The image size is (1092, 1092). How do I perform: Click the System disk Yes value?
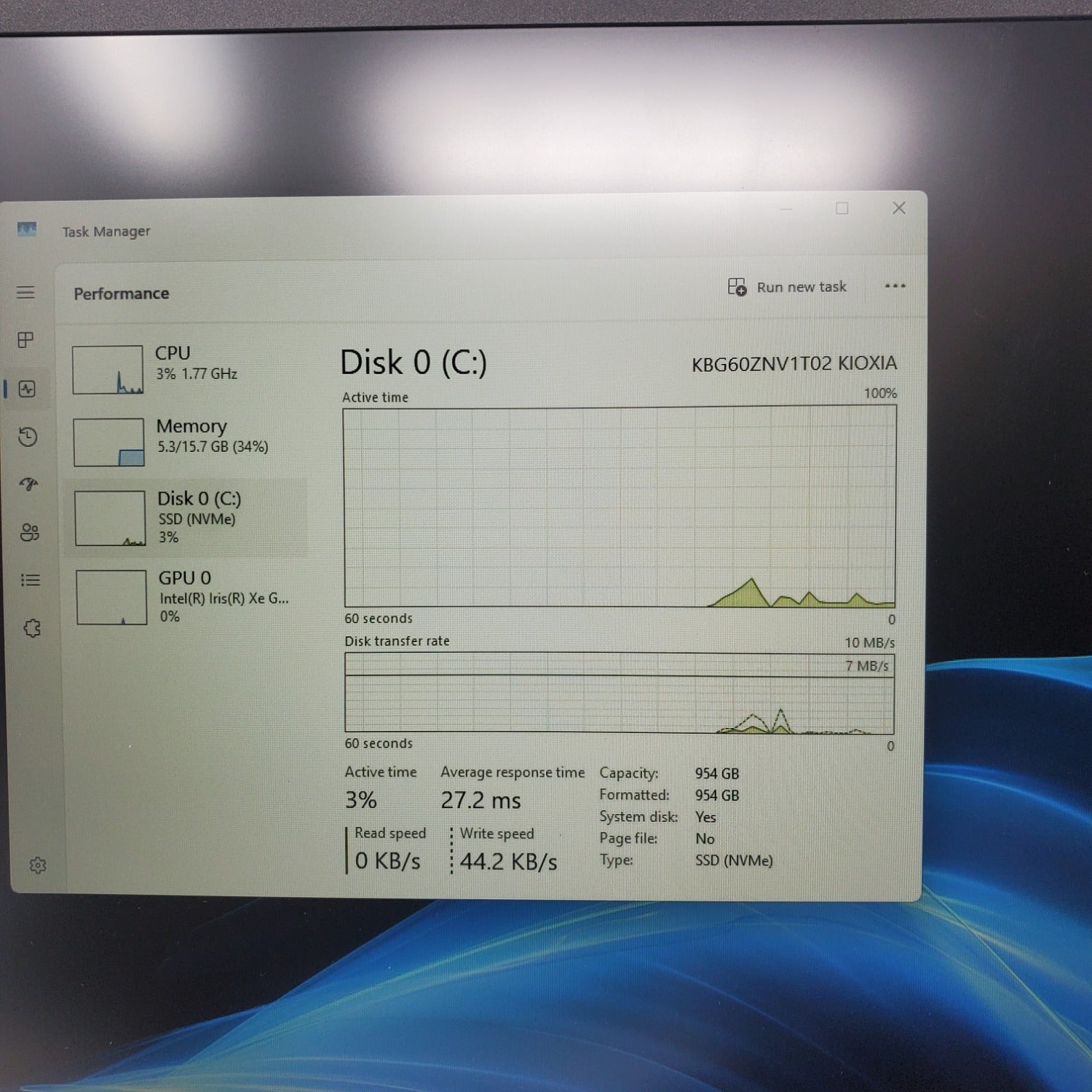click(x=705, y=817)
